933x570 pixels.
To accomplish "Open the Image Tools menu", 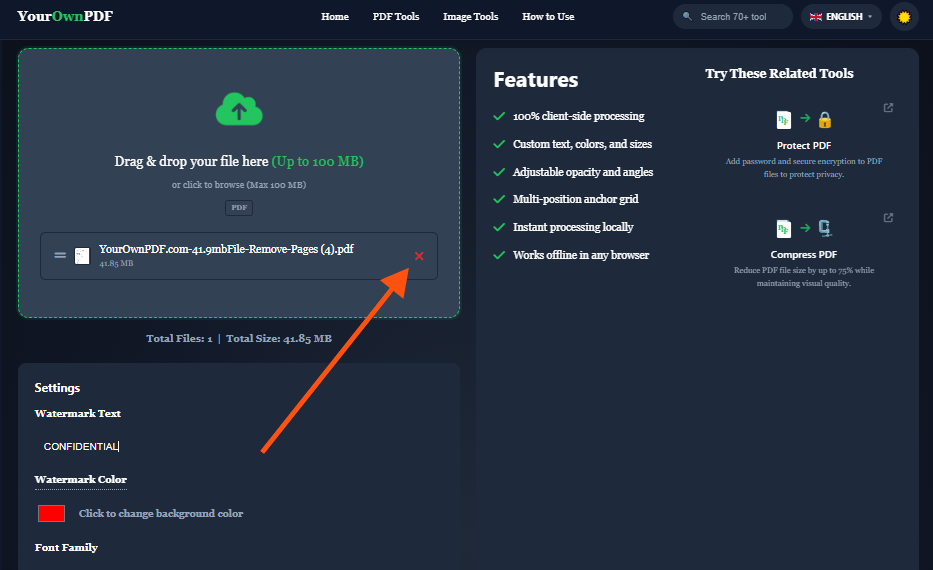I will pos(470,17).
